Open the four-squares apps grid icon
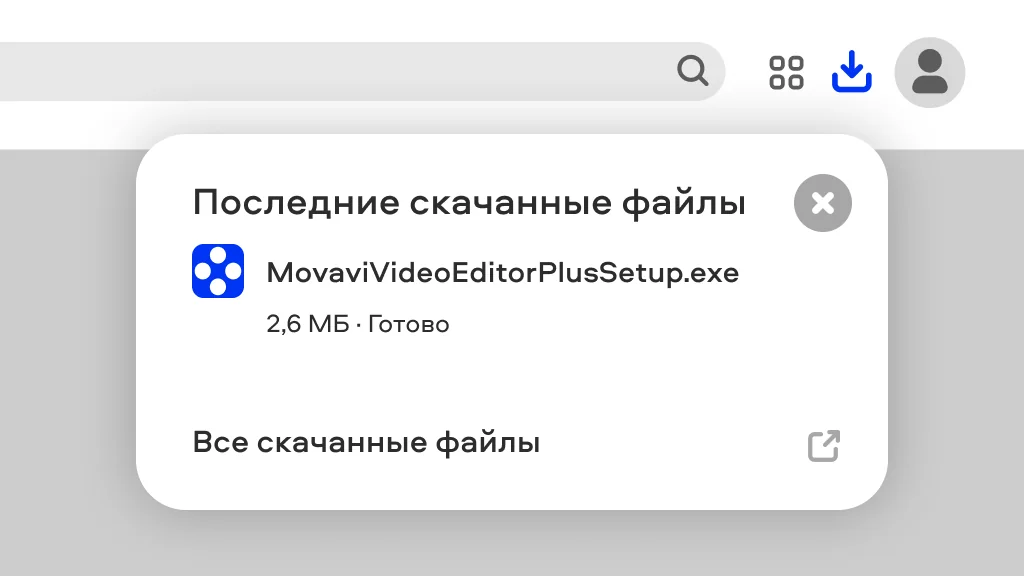 coord(786,72)
